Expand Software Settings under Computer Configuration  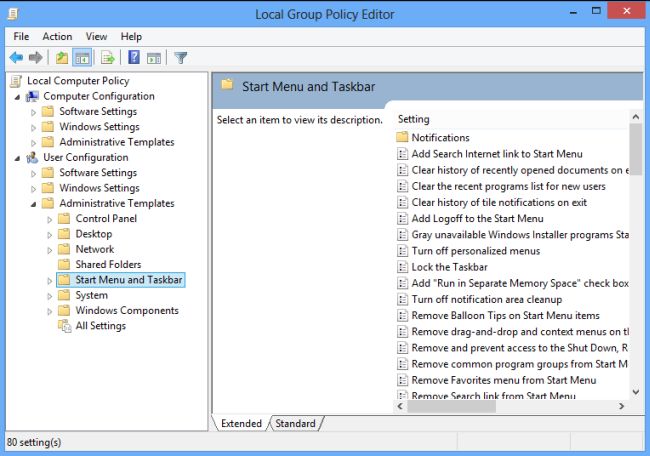[x=34, y=112]
